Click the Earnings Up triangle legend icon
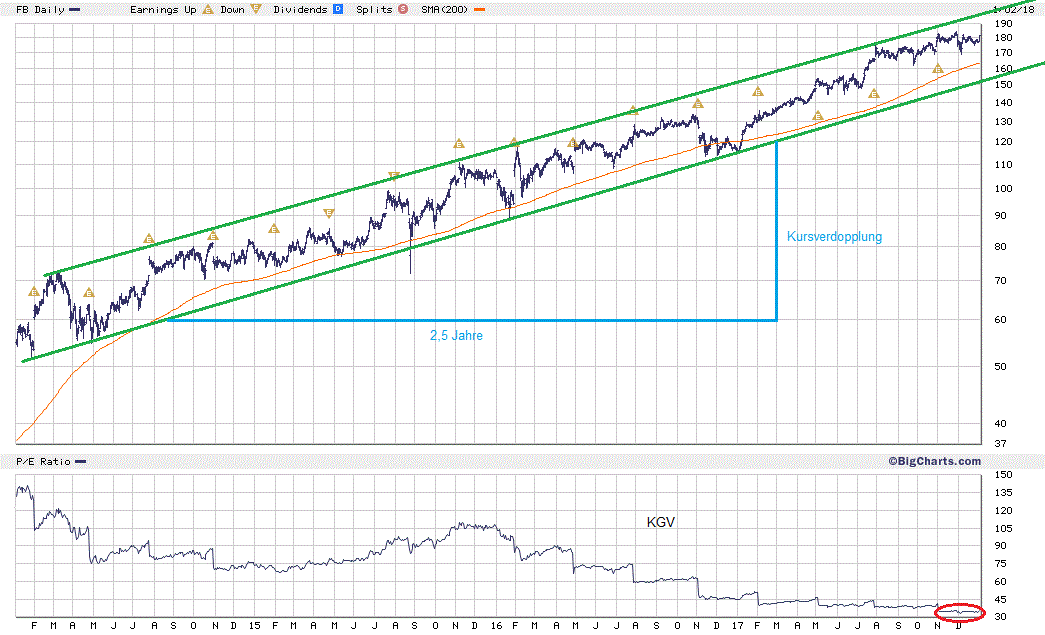1045x635 pixels. (208, 9)
